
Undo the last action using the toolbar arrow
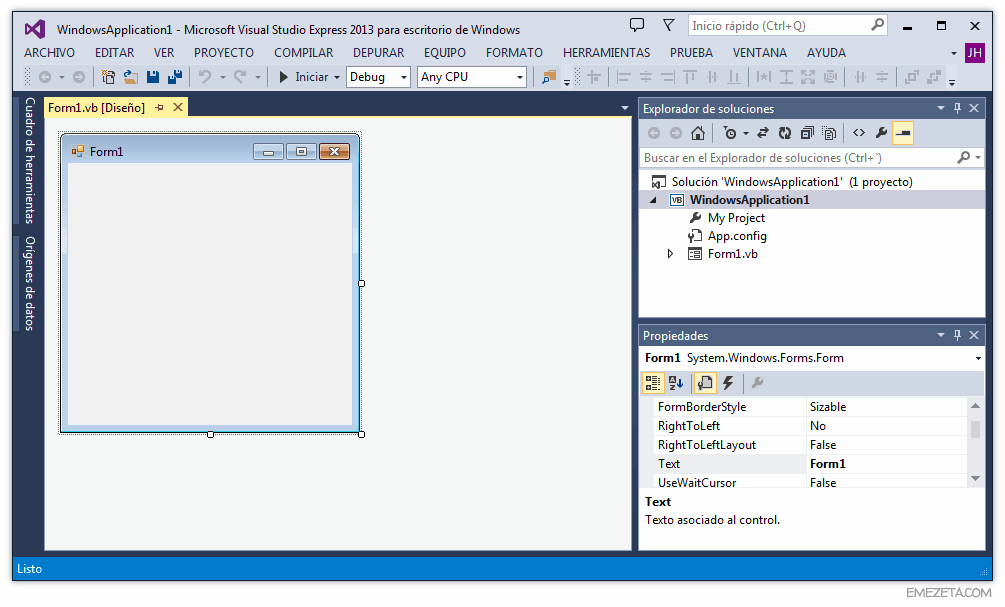tap(204, 78)
